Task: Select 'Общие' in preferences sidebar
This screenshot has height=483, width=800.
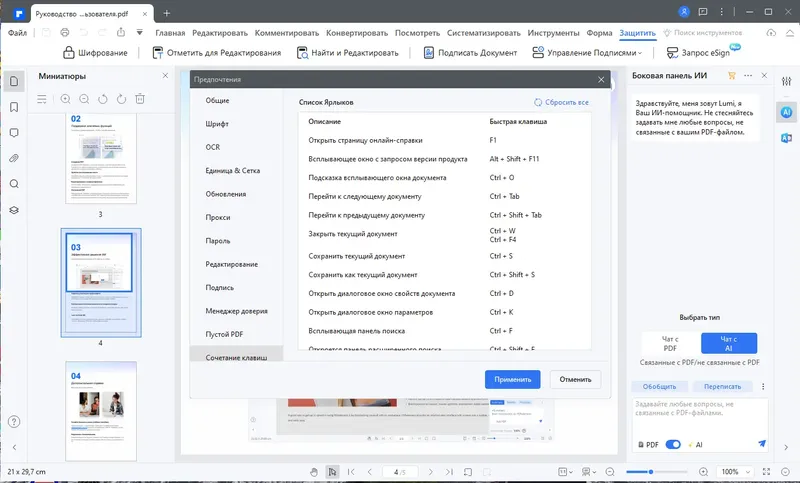Action: [x=217, y=100]
